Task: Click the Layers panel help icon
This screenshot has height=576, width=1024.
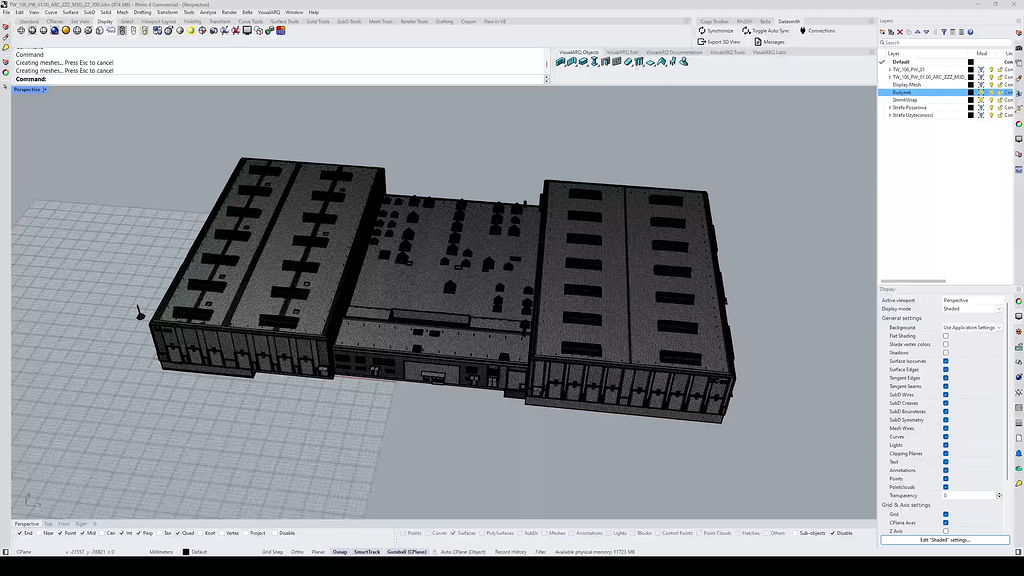Action: click(x=968, y=32)
